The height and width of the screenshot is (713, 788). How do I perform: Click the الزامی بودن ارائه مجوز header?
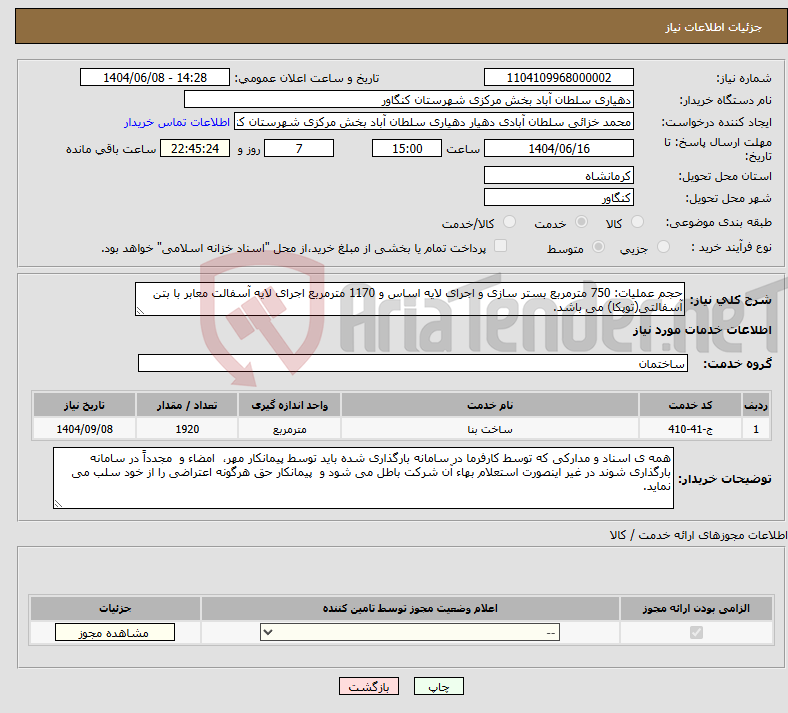(696, 608)
